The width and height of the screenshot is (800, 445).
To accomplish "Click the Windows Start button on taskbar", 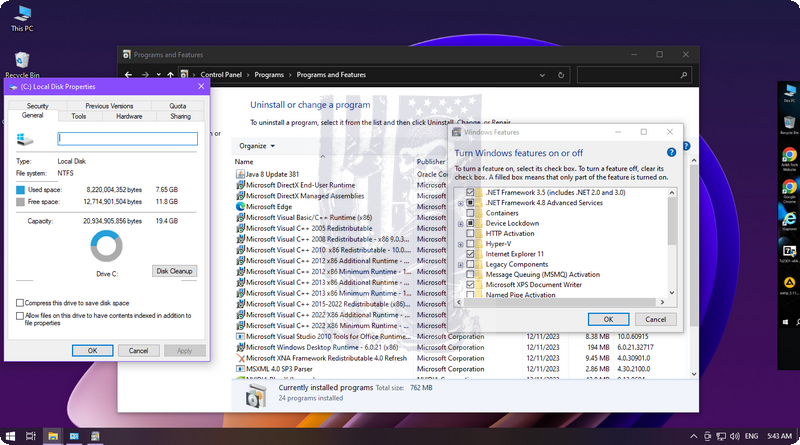I will [x=10, y=436].
